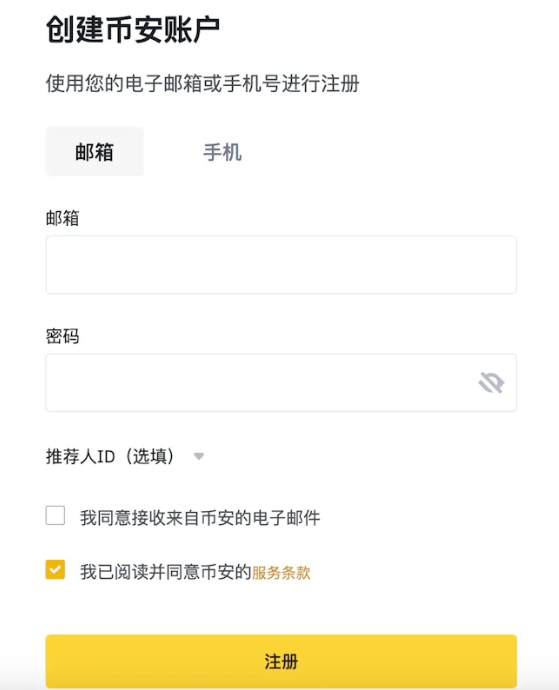Click the 创建币安账户 page heading
Viewport: 559px width, 690px height.
[132, 30]
